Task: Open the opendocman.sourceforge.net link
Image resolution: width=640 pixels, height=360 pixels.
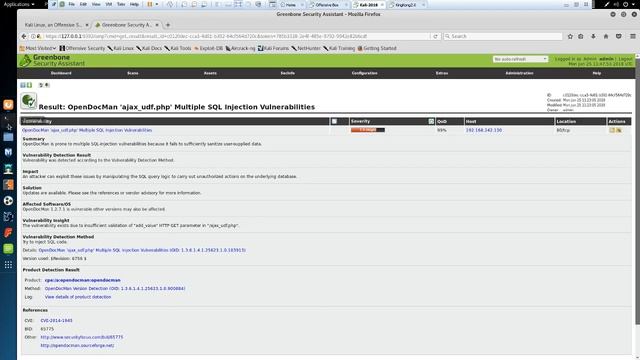Action: (77, 345)
